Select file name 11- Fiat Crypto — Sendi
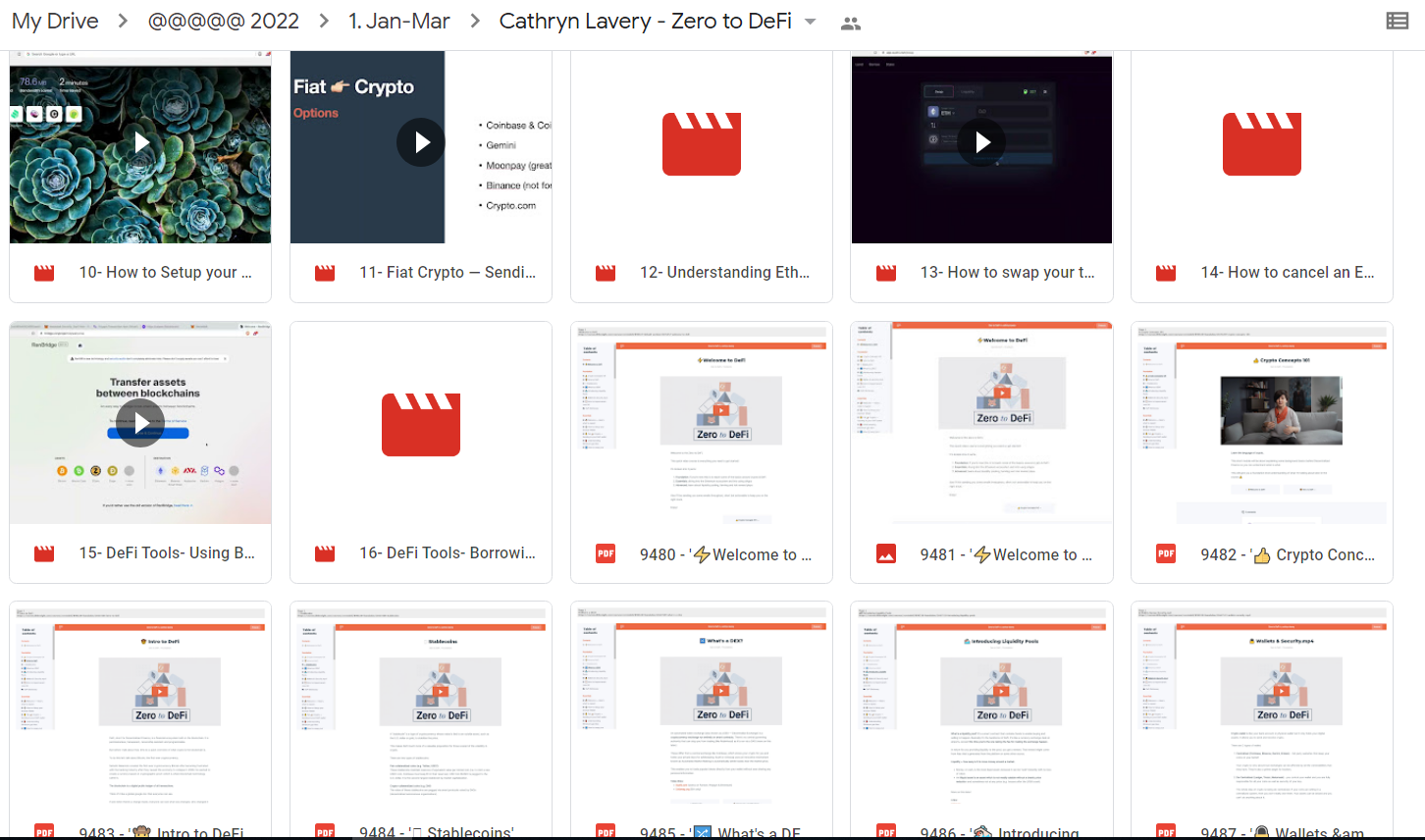 pos(448,273)
